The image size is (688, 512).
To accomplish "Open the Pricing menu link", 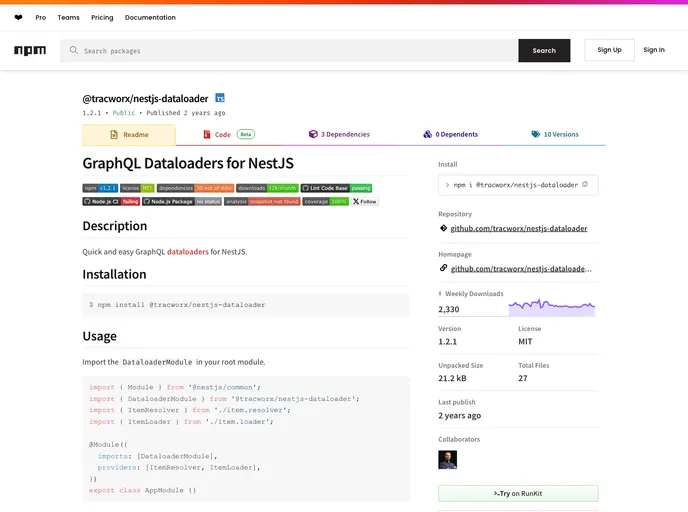I will (102, 18).
